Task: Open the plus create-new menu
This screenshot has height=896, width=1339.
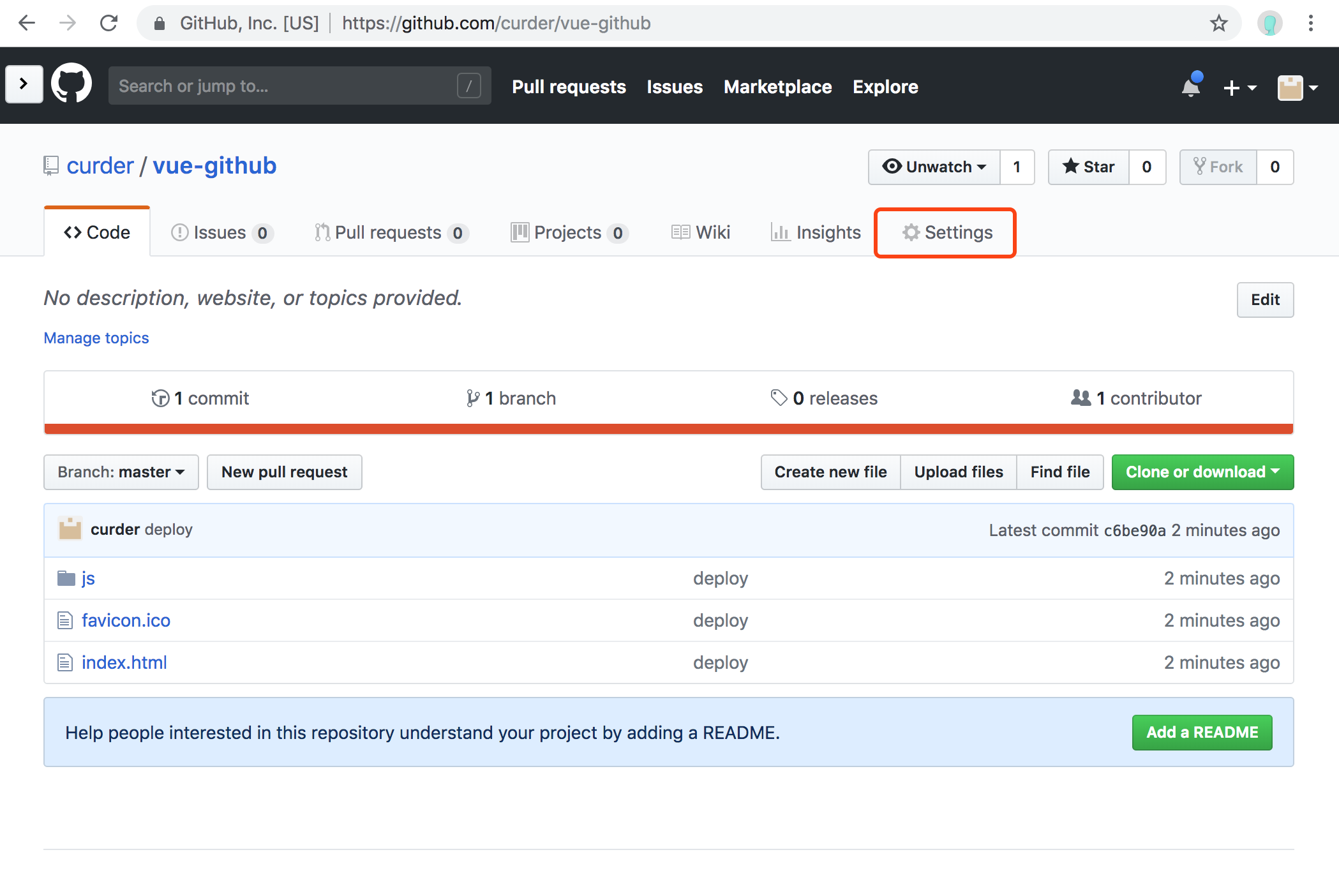Action: (1239, 87)
